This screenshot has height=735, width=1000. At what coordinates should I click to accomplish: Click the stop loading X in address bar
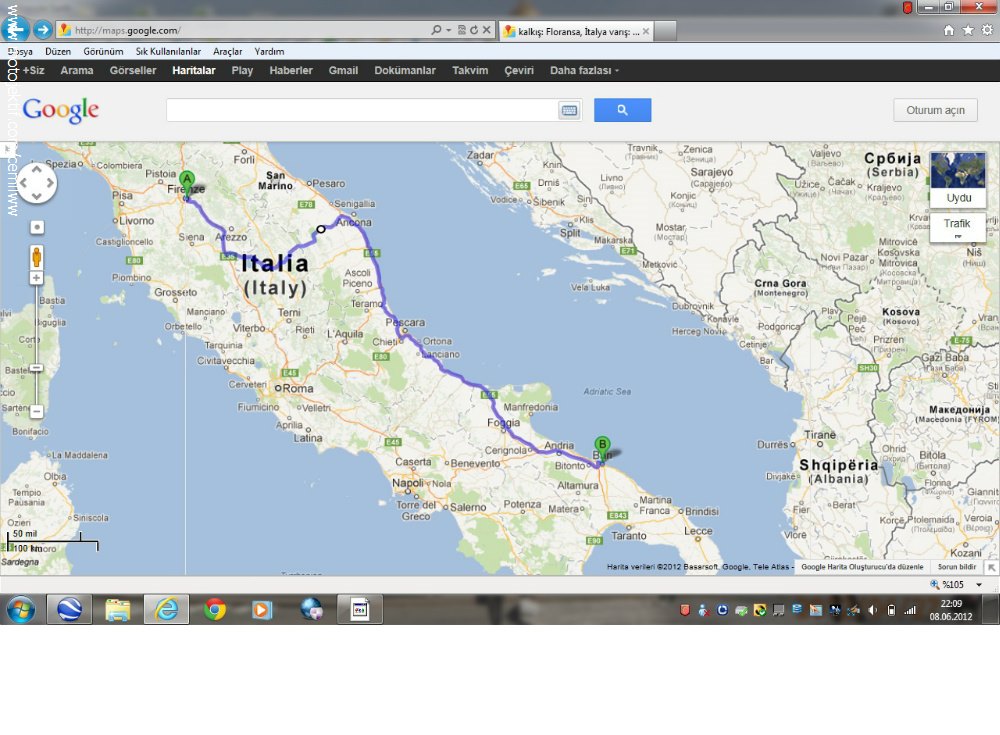[487, 30]
